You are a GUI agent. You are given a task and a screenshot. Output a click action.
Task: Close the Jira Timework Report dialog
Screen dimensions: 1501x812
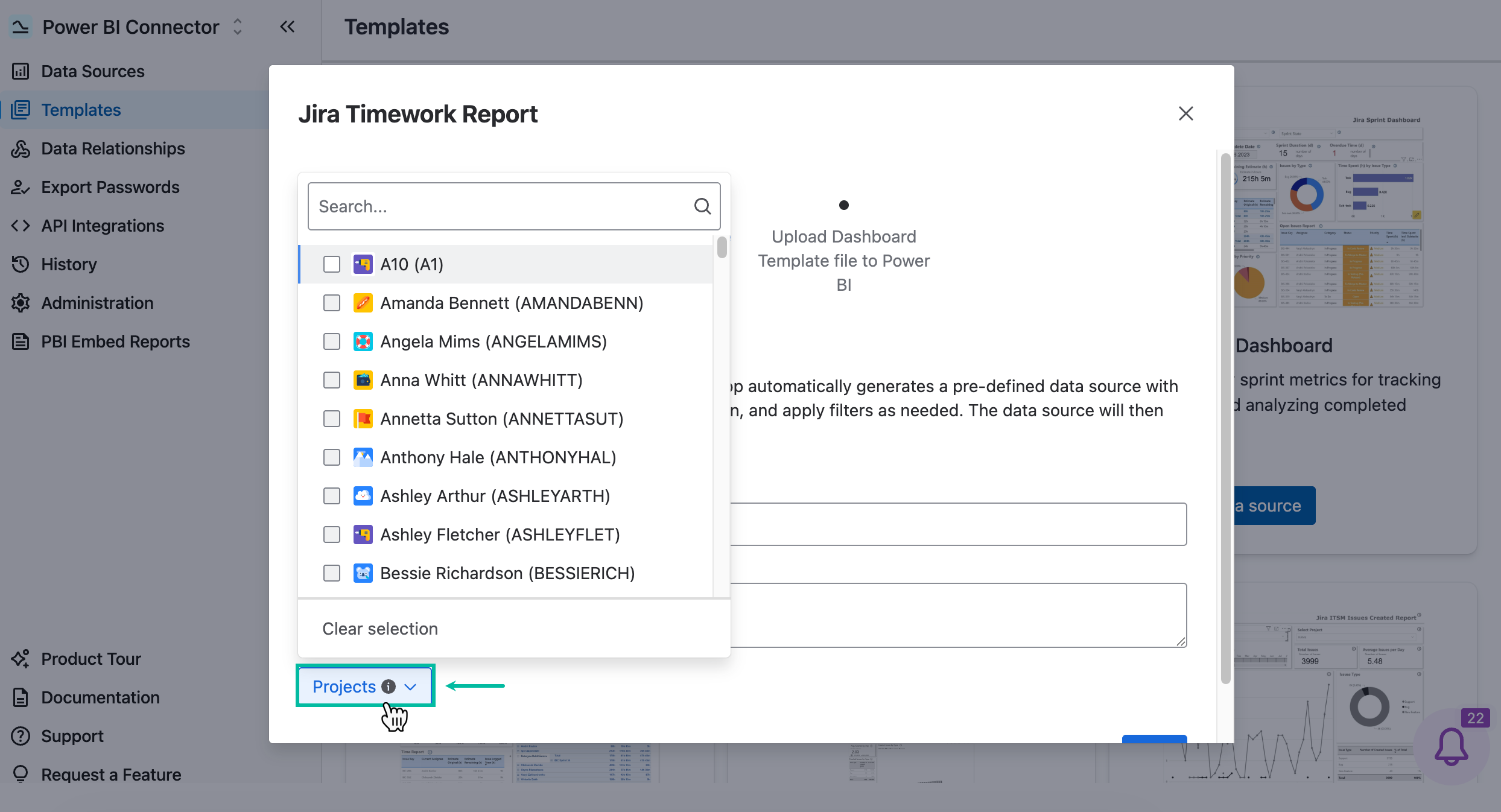pyautogui.click(x=1185, y=113)
